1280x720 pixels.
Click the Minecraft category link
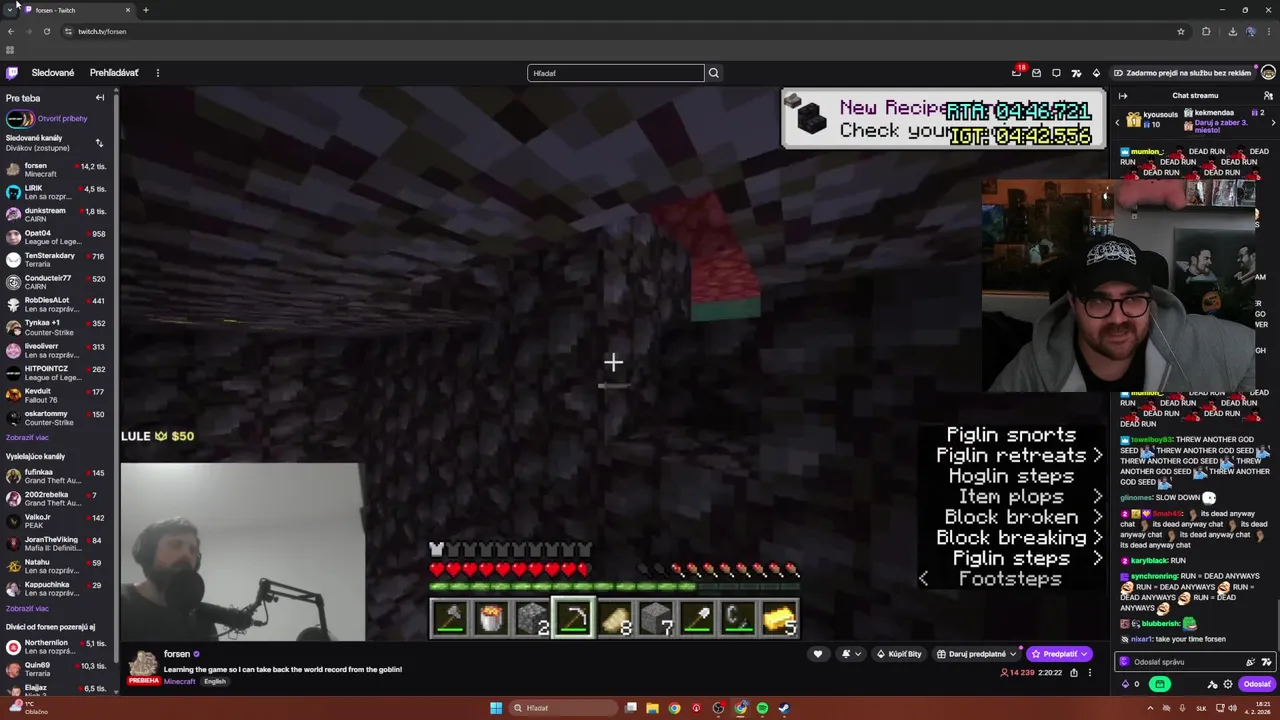pos(180,682)
